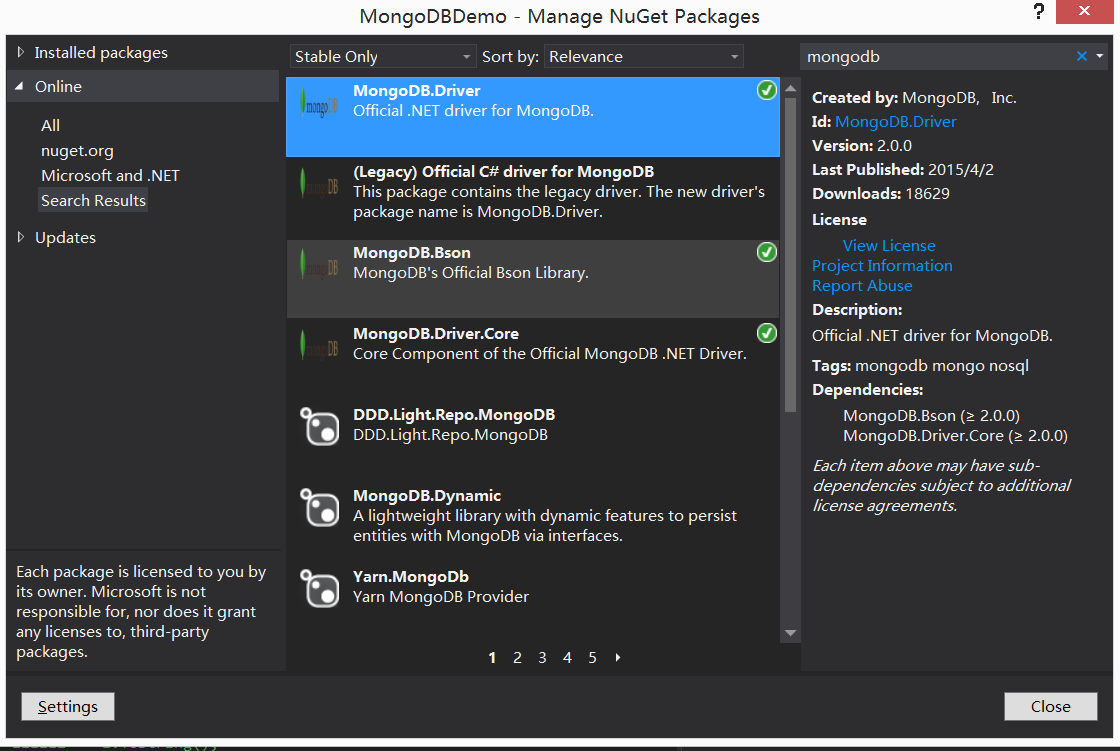Click the package list scrollbar down arrow
The image size is (1120, 751).
[x=790, y=633]
